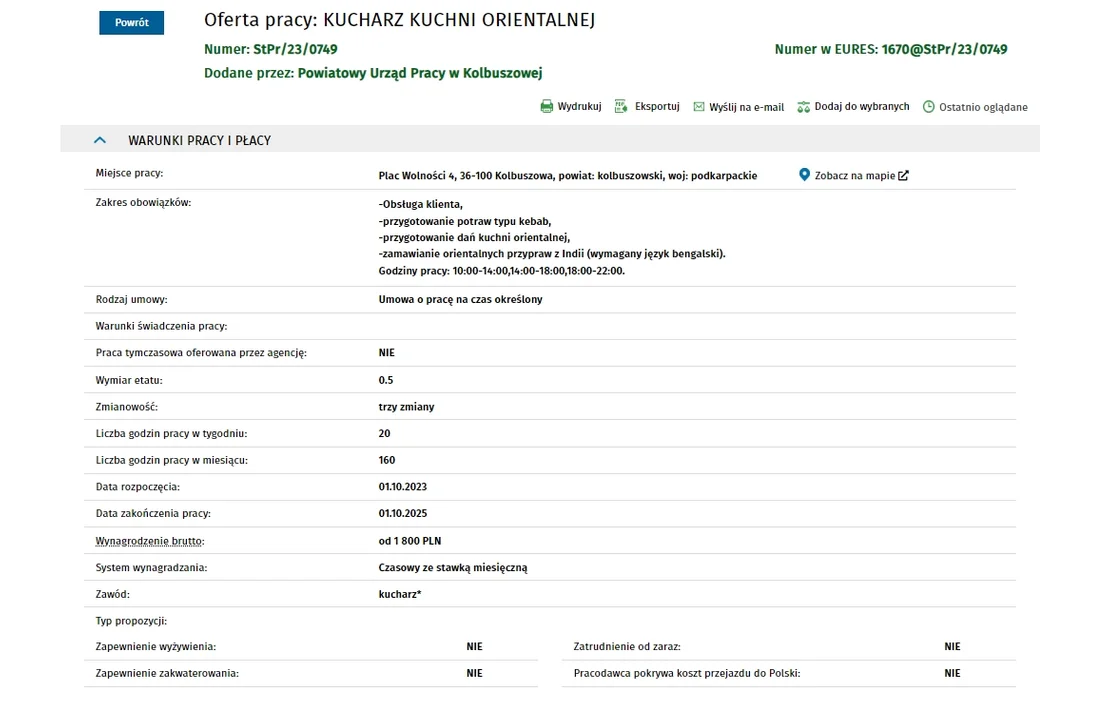The image size is (1113, 720).
Task: Click the Zakres obowiązków label
Action: pyautogui.click(x=143, y=202)
